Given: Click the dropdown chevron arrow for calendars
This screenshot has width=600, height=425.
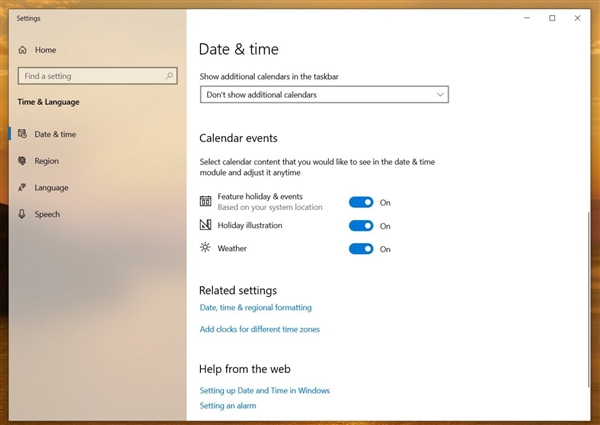Looking at the screenshot, I should tap(440, 94).
